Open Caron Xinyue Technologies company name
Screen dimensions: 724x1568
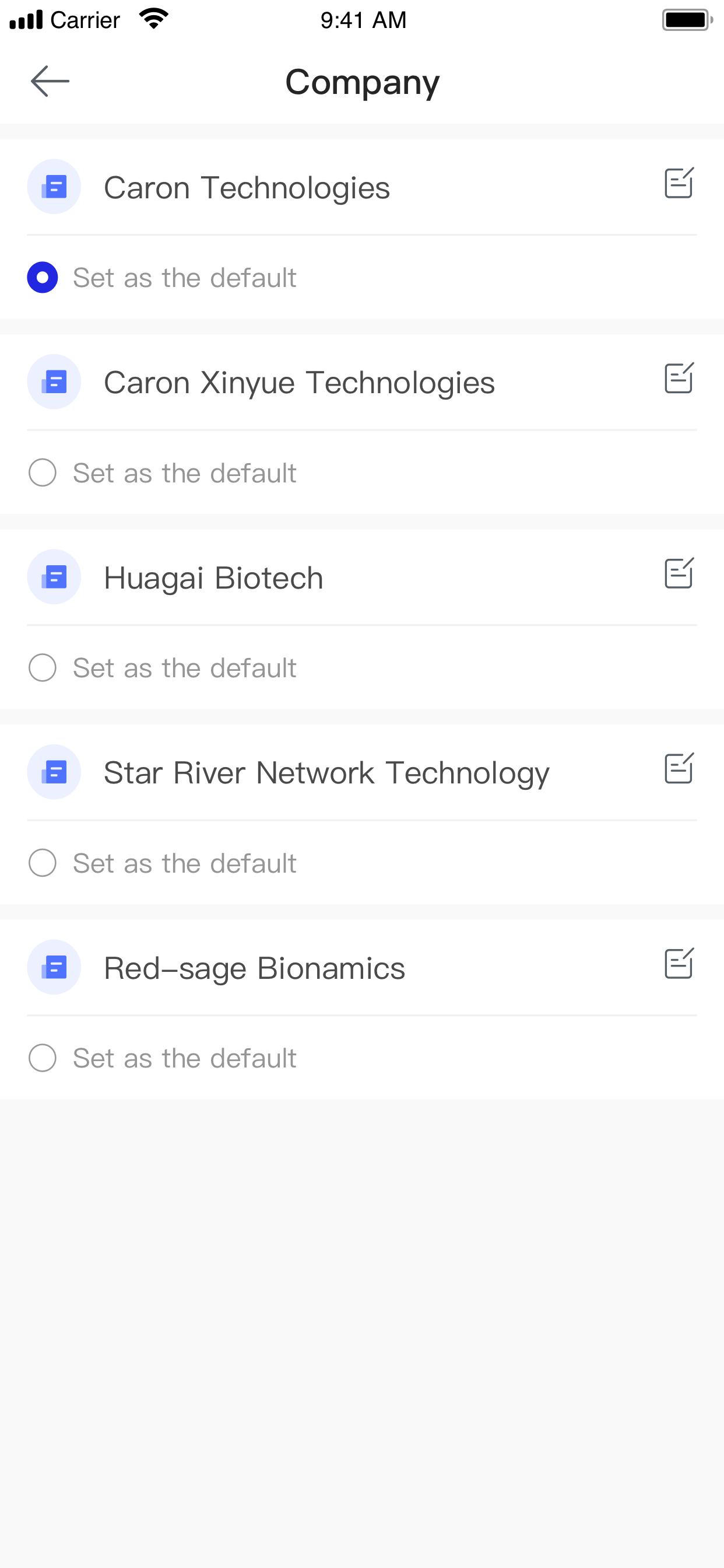coord(299,383)
